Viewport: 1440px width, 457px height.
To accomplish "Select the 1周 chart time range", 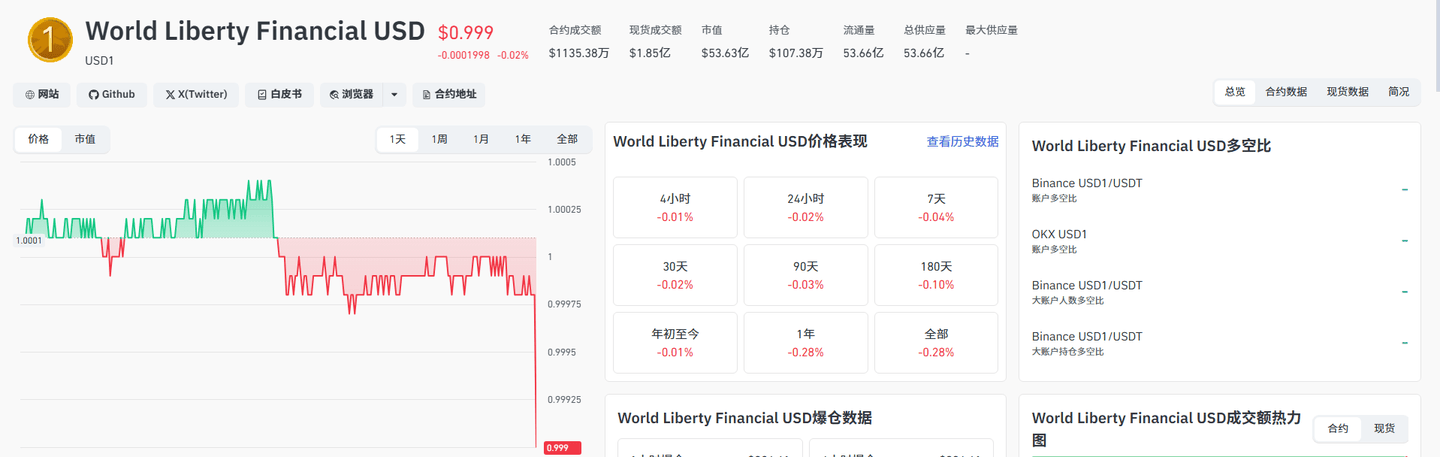I will (x=440, y=140).
